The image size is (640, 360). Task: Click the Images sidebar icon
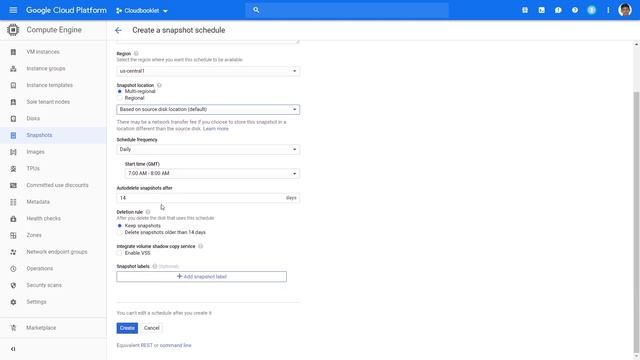13,152
